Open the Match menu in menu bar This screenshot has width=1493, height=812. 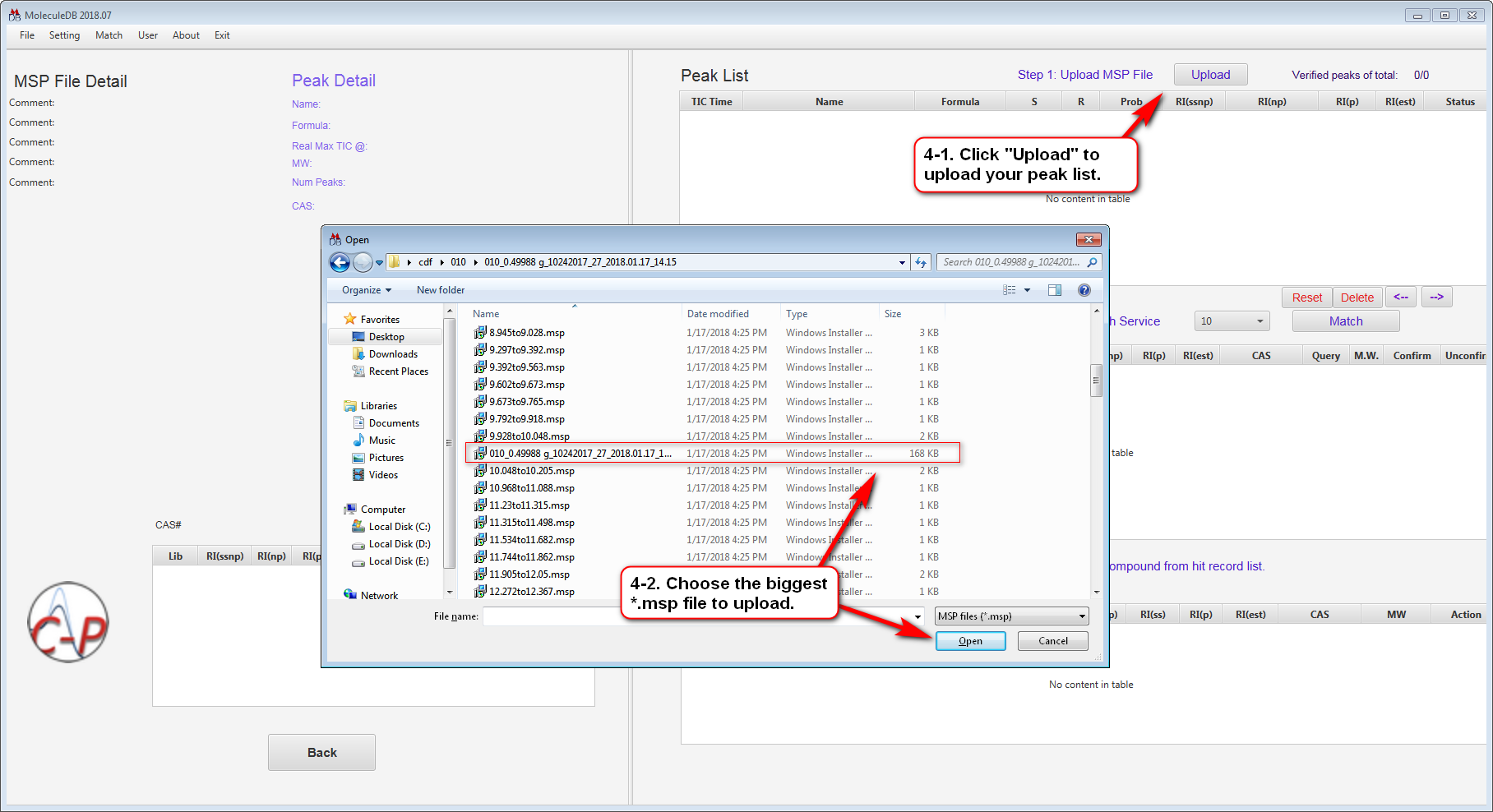click(109, 35)
